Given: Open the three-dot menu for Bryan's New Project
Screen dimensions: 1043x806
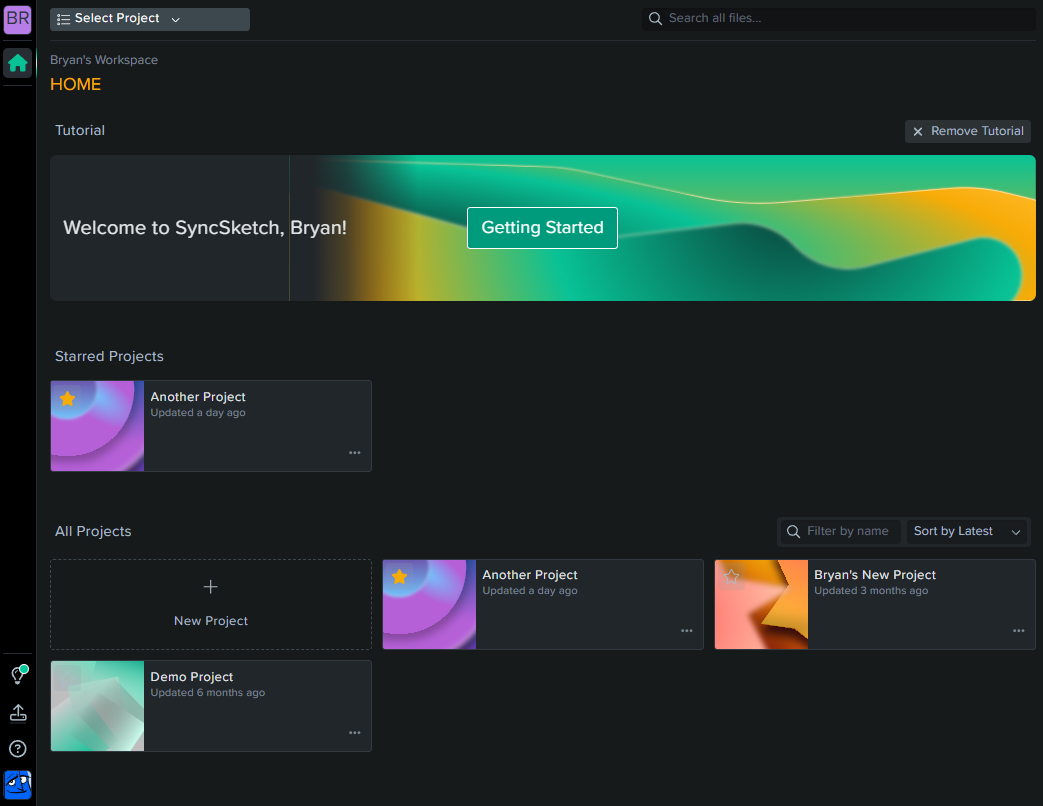Looking at the screenshot, I should click(1018, 630).
